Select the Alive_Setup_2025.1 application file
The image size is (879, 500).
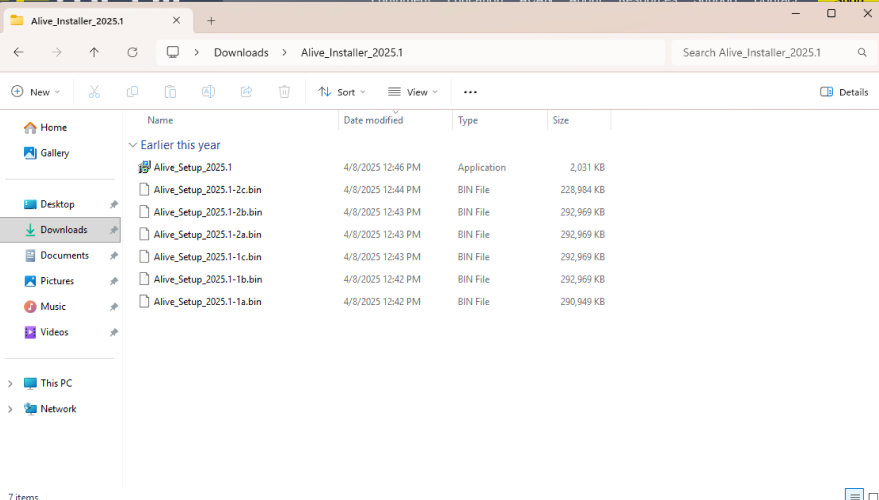click(x=192, y=167)
